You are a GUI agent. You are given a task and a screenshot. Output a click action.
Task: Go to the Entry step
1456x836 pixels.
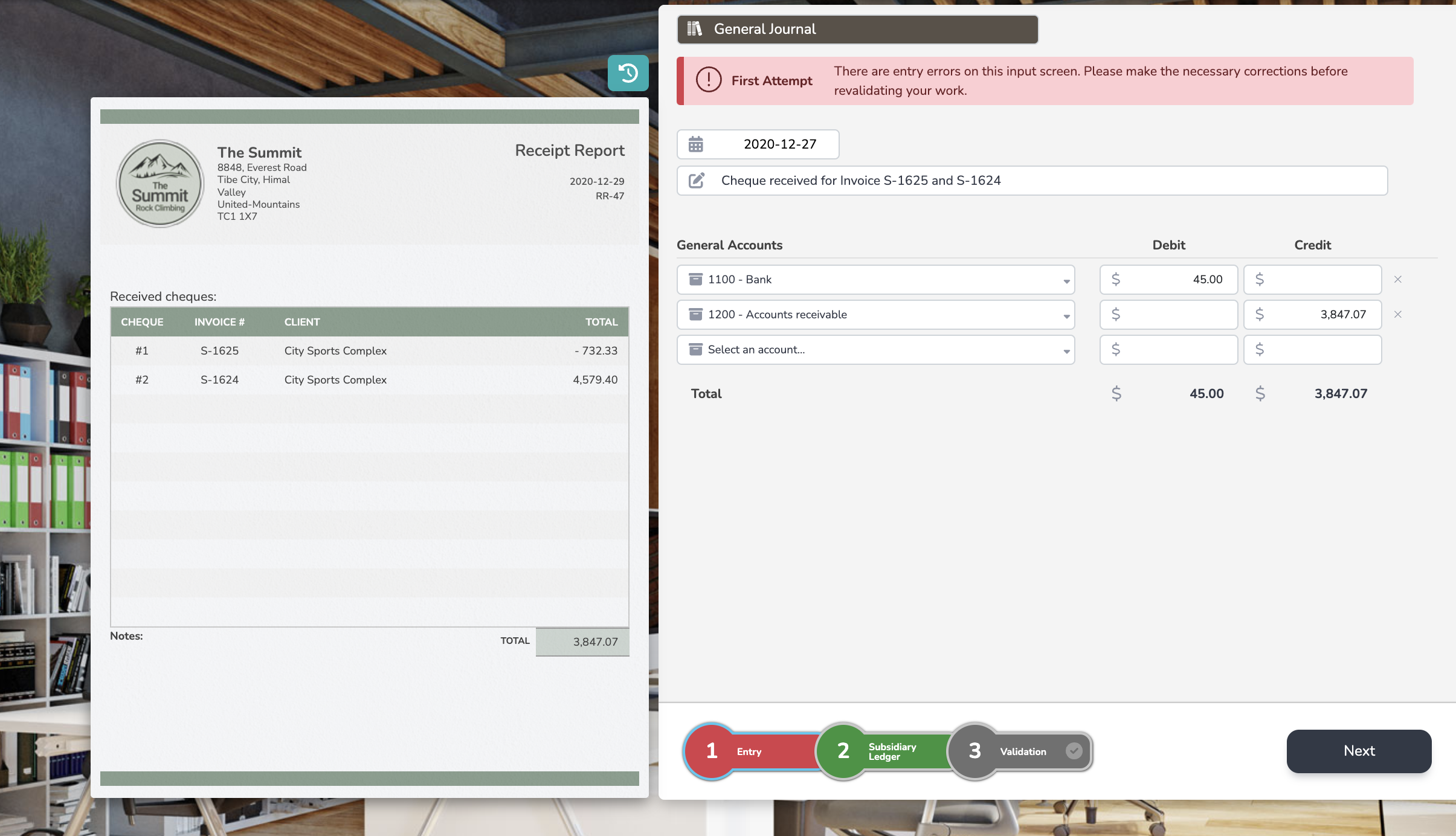click(749, 751)
